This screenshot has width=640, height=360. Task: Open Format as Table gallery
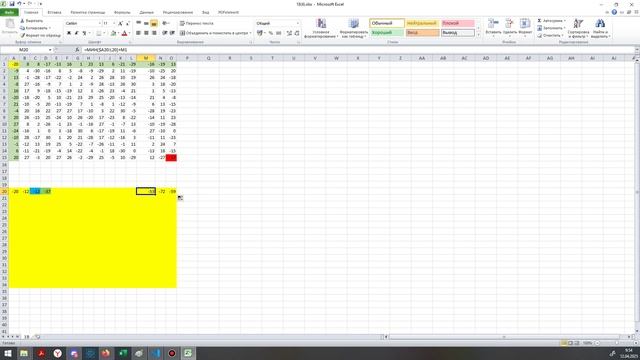pos(354,28)
